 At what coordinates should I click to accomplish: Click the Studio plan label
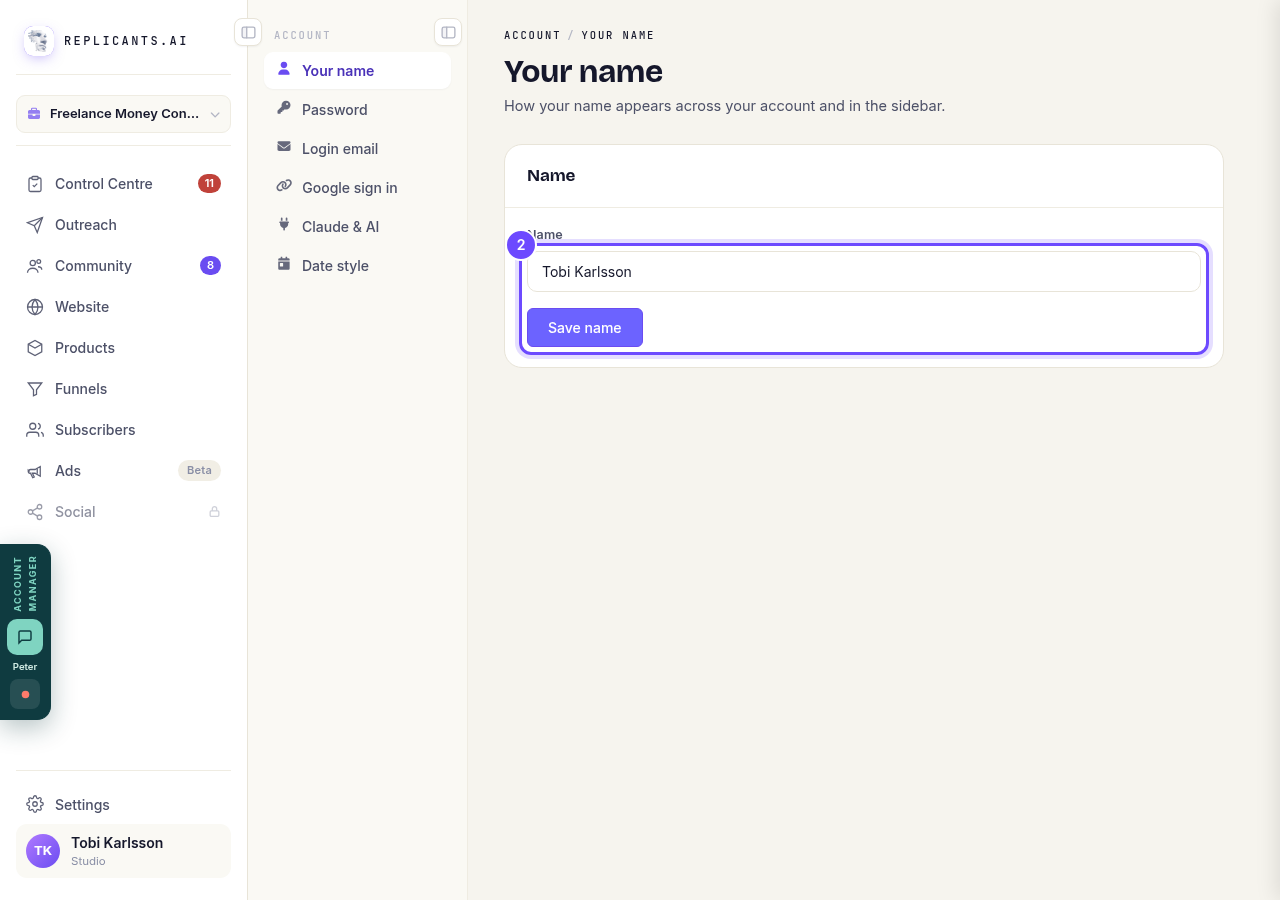88,862
